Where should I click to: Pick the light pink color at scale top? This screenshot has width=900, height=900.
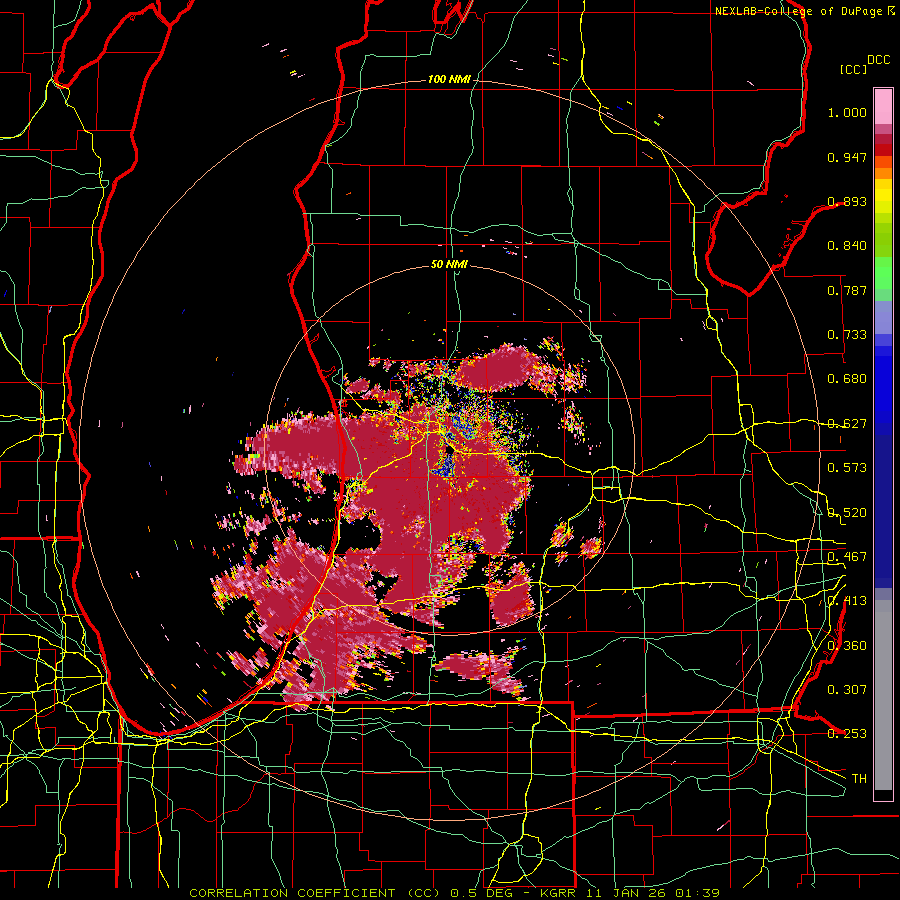883,106
